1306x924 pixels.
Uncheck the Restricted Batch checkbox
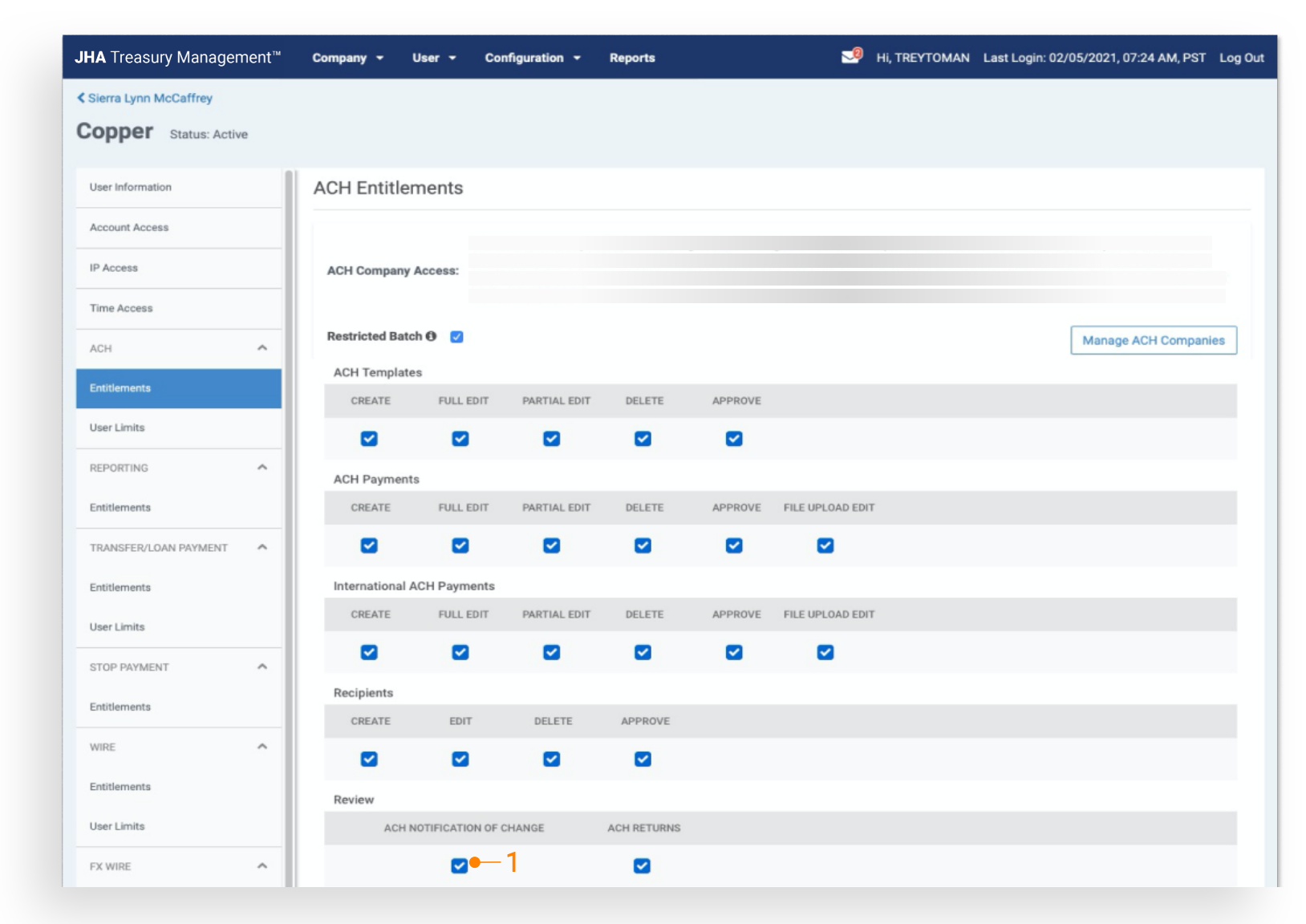457,337
